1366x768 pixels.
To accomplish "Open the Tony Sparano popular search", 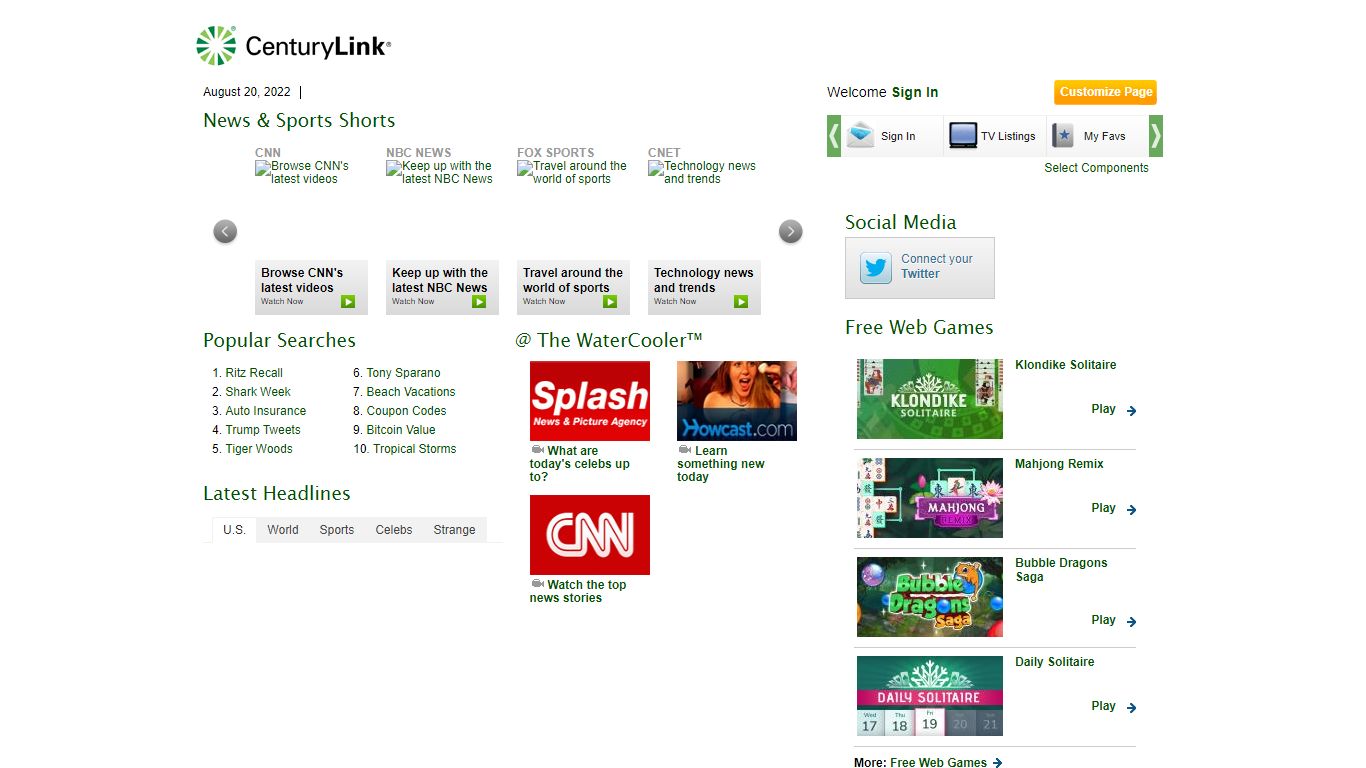I will pos(403,373).
